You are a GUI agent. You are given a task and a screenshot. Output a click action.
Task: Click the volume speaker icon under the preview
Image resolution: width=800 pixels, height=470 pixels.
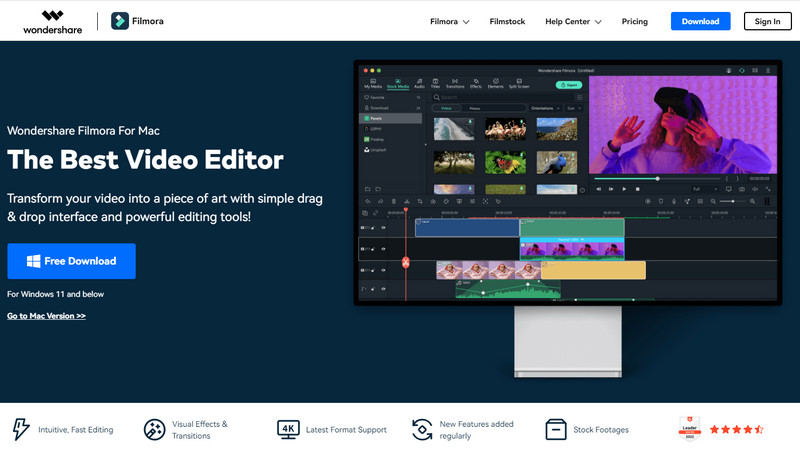(x=755, y=189)
